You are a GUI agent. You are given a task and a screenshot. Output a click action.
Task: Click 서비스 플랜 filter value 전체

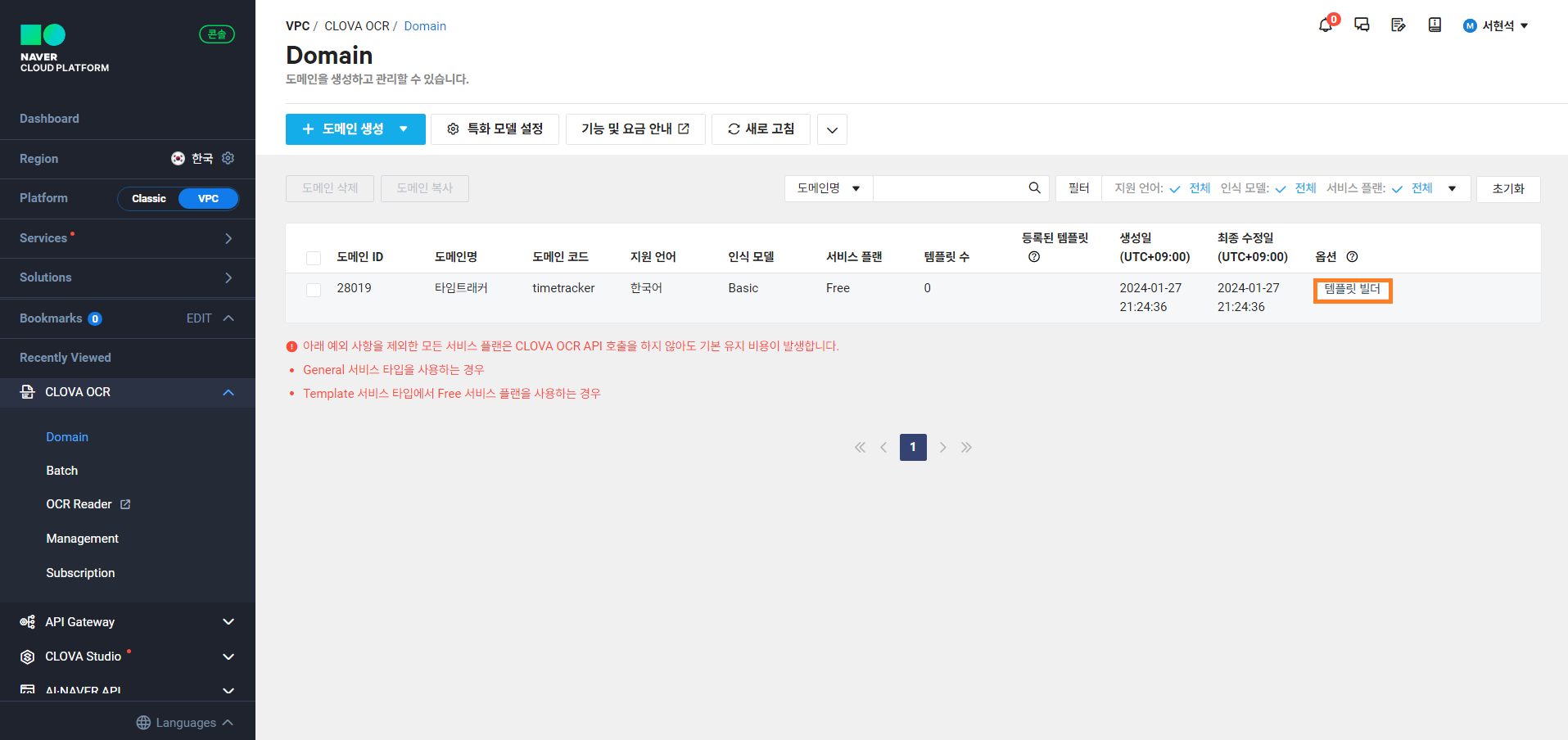(x=1422, y=188)
